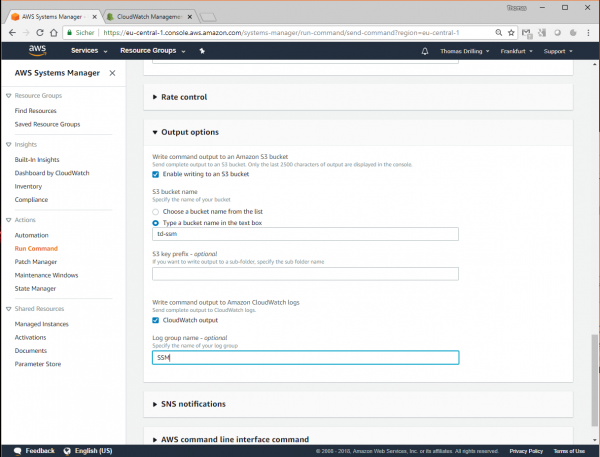Open Managed Instances page
This screenshot has height=457, width=600.
point(42,324)
